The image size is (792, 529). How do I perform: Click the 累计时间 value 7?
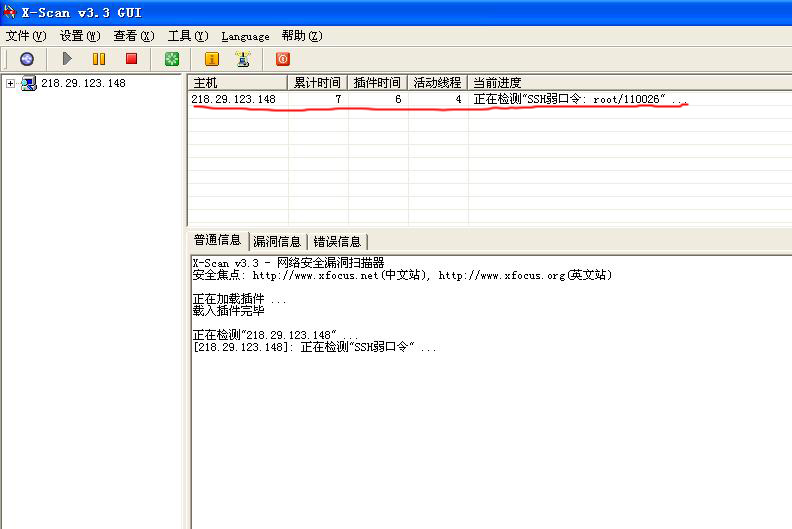[x=338, y=99]
